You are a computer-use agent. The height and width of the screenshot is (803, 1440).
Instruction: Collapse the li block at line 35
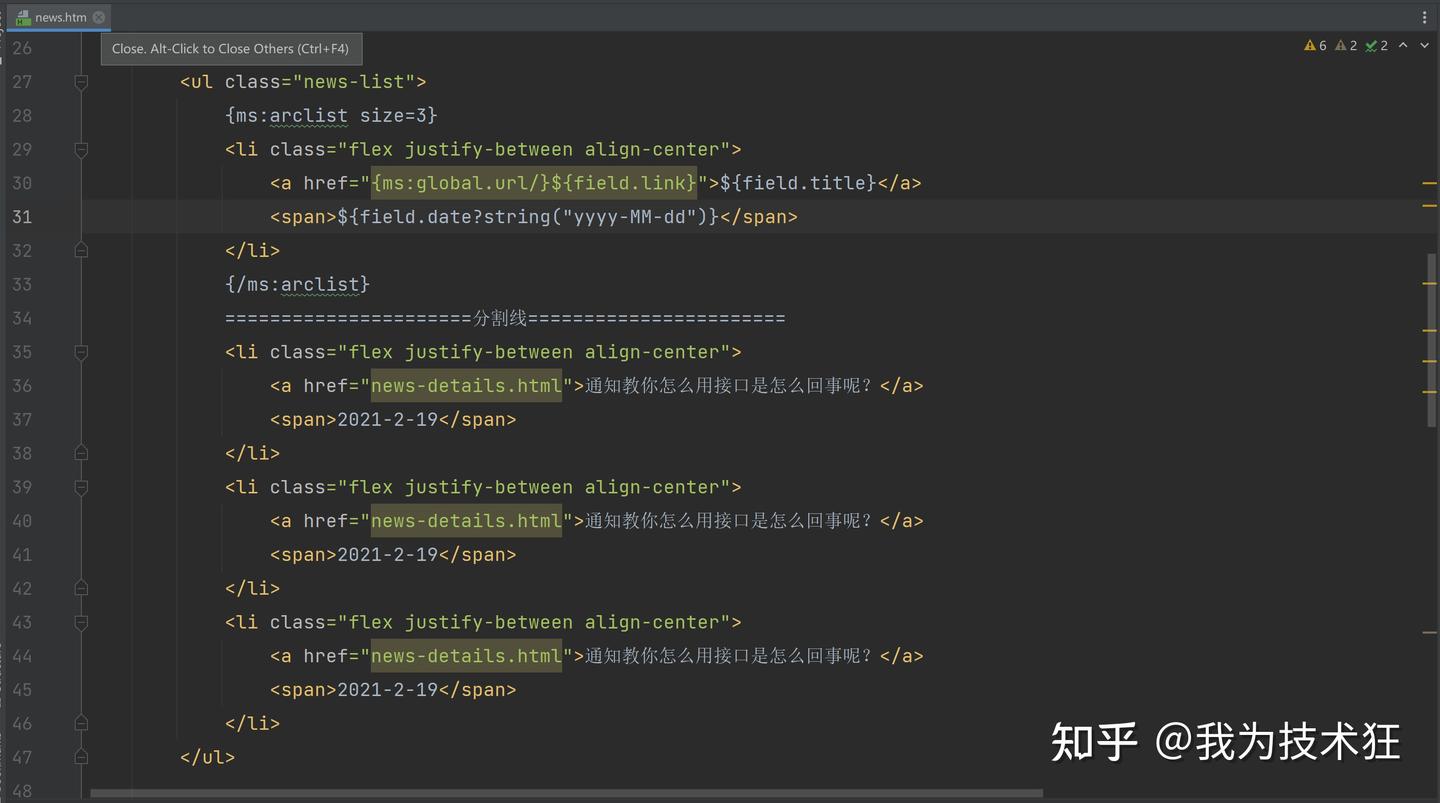(81, 352)
